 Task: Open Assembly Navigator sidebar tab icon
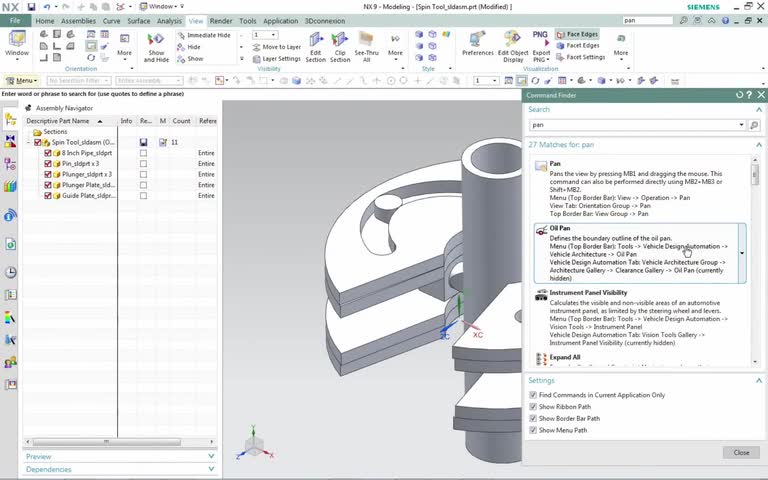pyautogui.click(x=10, y=119)
